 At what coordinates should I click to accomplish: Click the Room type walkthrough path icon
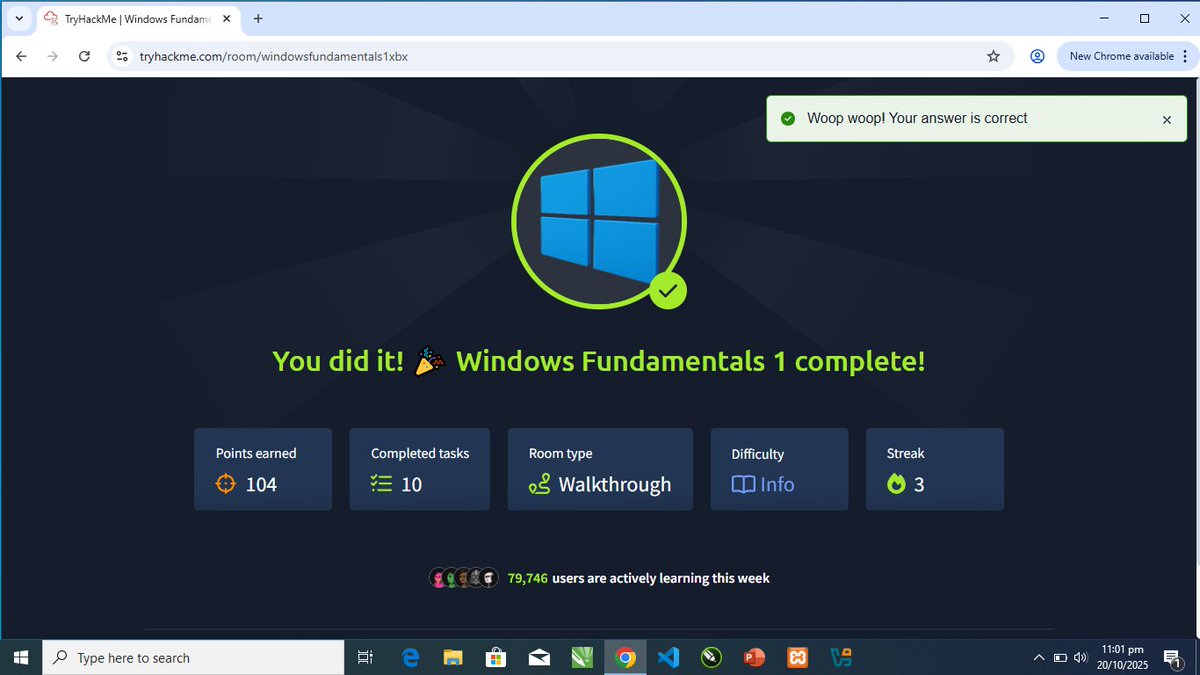540,484
